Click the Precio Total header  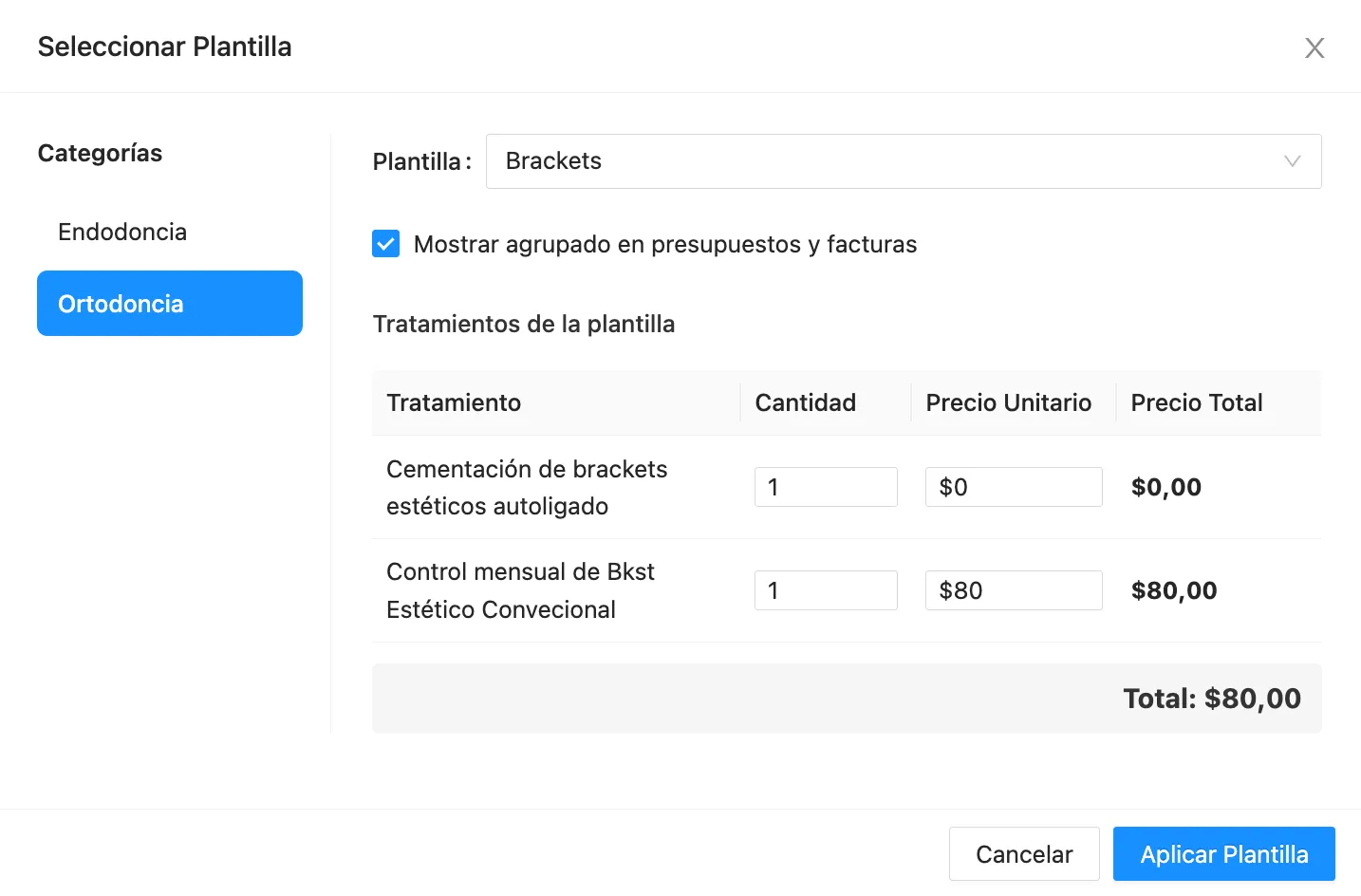click(1196, 402)
